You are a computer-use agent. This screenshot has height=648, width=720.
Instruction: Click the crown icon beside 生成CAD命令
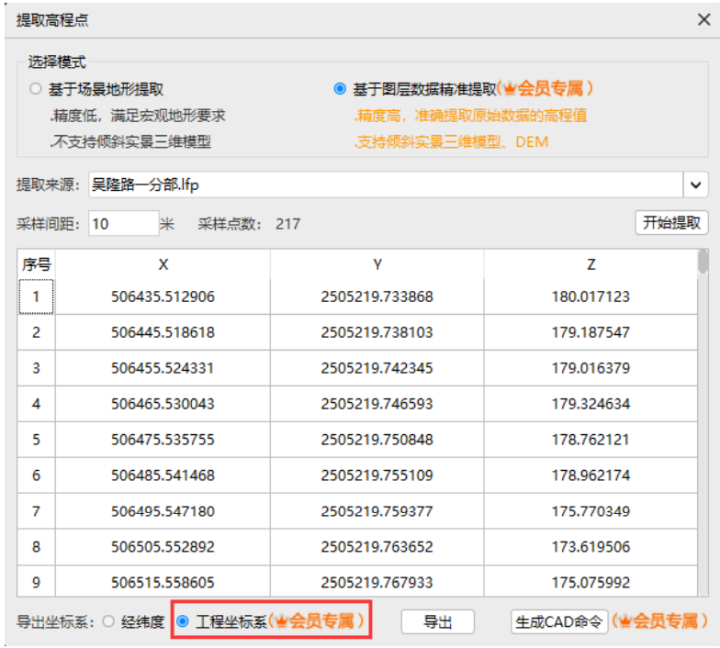[625, 621]
